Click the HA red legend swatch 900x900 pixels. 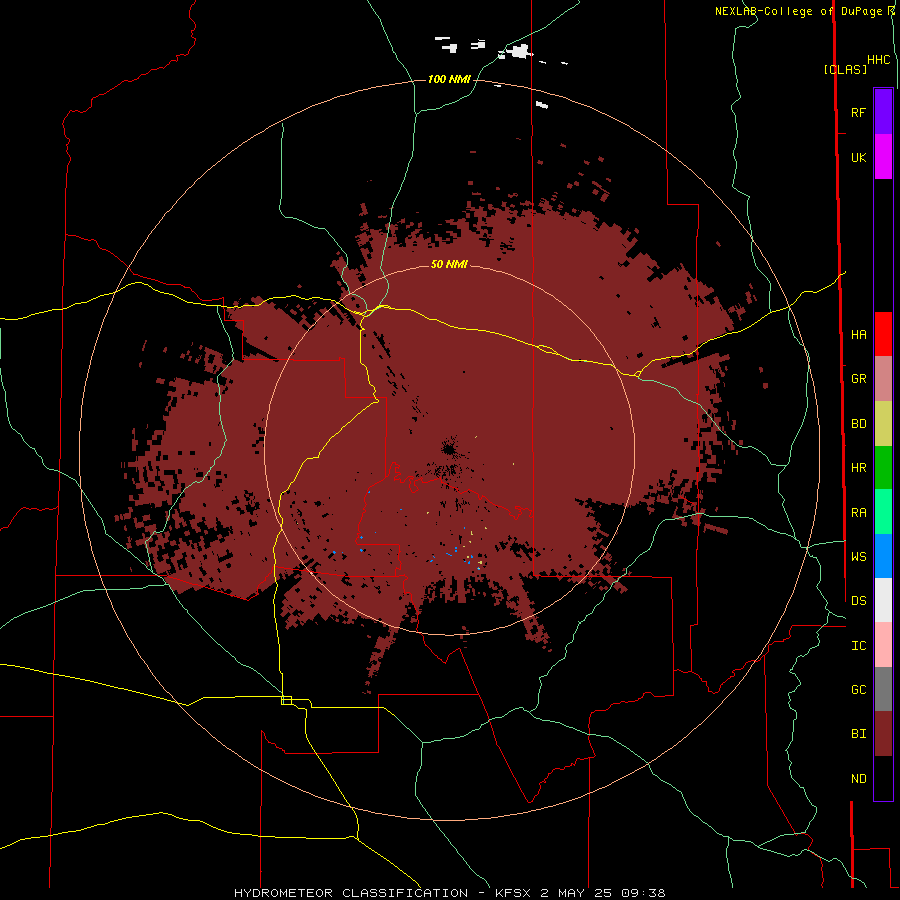(883, 334)
